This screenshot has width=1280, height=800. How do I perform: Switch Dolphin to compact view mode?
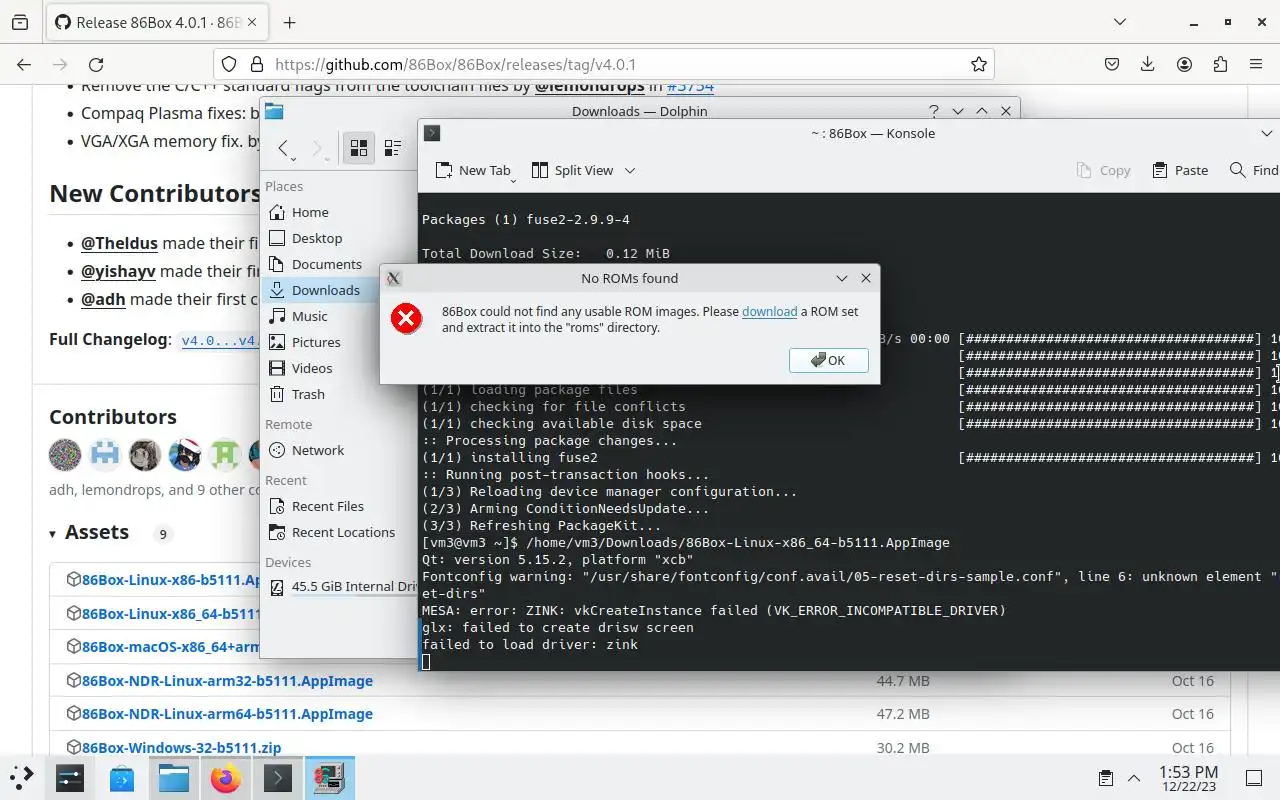[392, 148]
